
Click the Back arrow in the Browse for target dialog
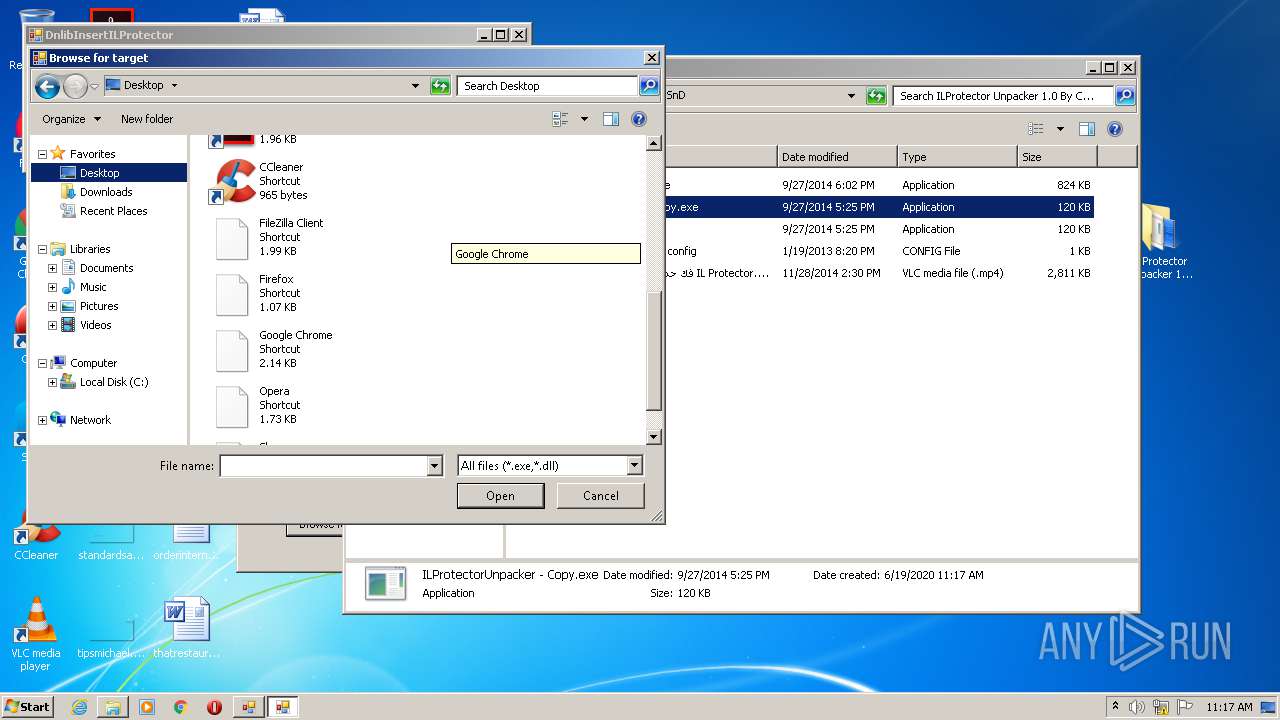coord(47,87)
